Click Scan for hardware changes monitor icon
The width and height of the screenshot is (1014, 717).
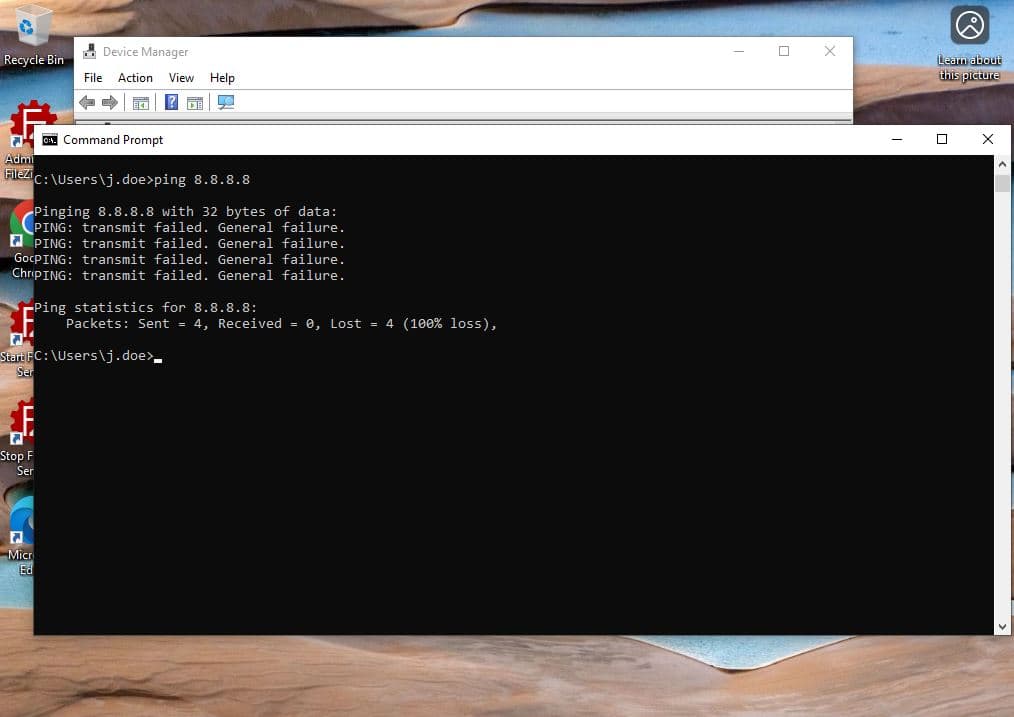pyautogui.click(x=226, y=103)
